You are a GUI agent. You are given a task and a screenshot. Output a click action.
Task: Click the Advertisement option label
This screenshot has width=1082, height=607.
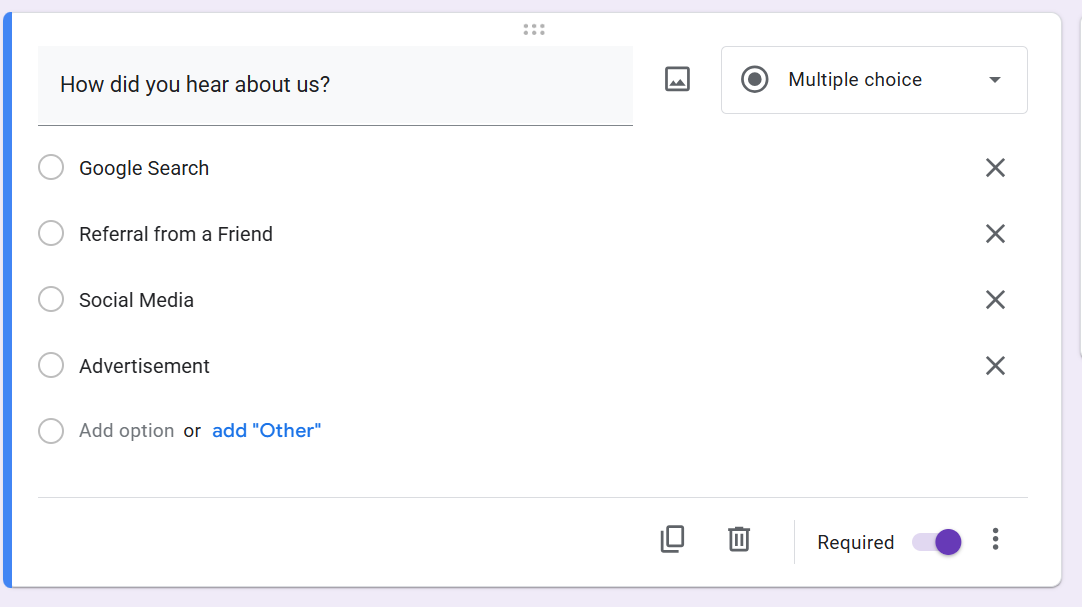143,365
